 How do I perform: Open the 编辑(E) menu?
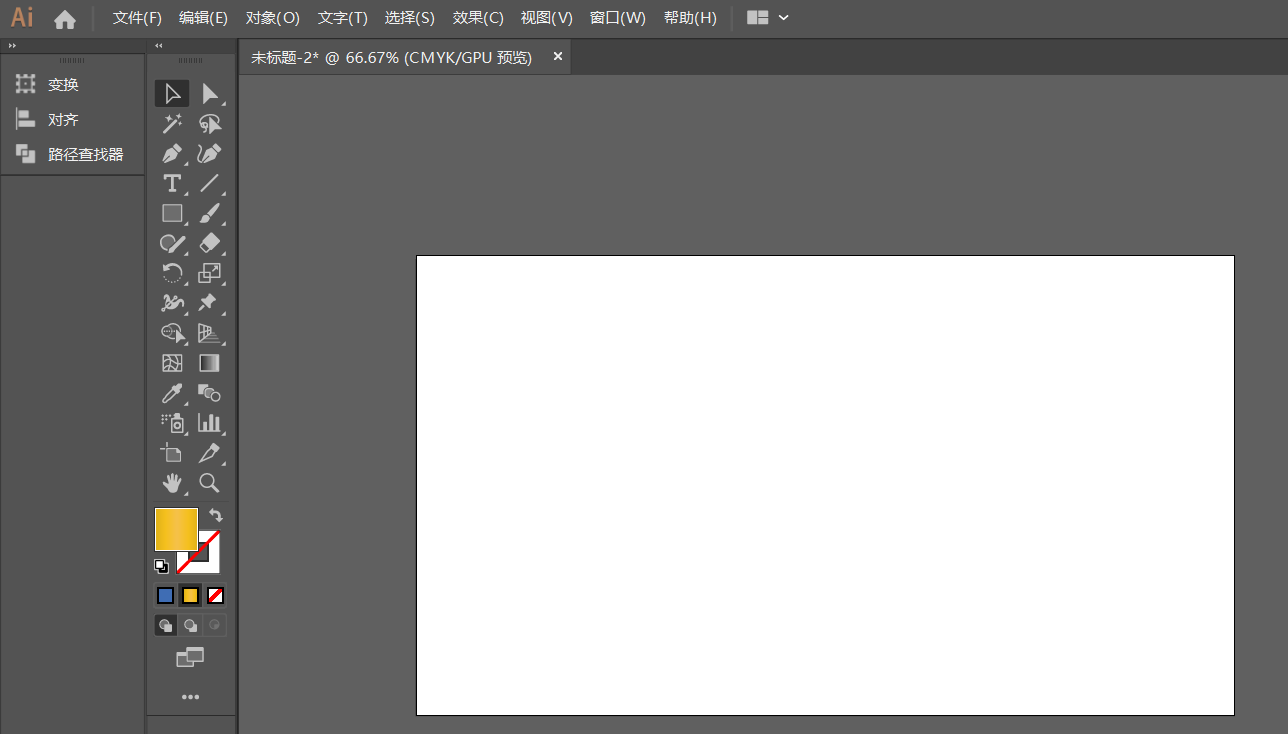[x=203, y=18]
